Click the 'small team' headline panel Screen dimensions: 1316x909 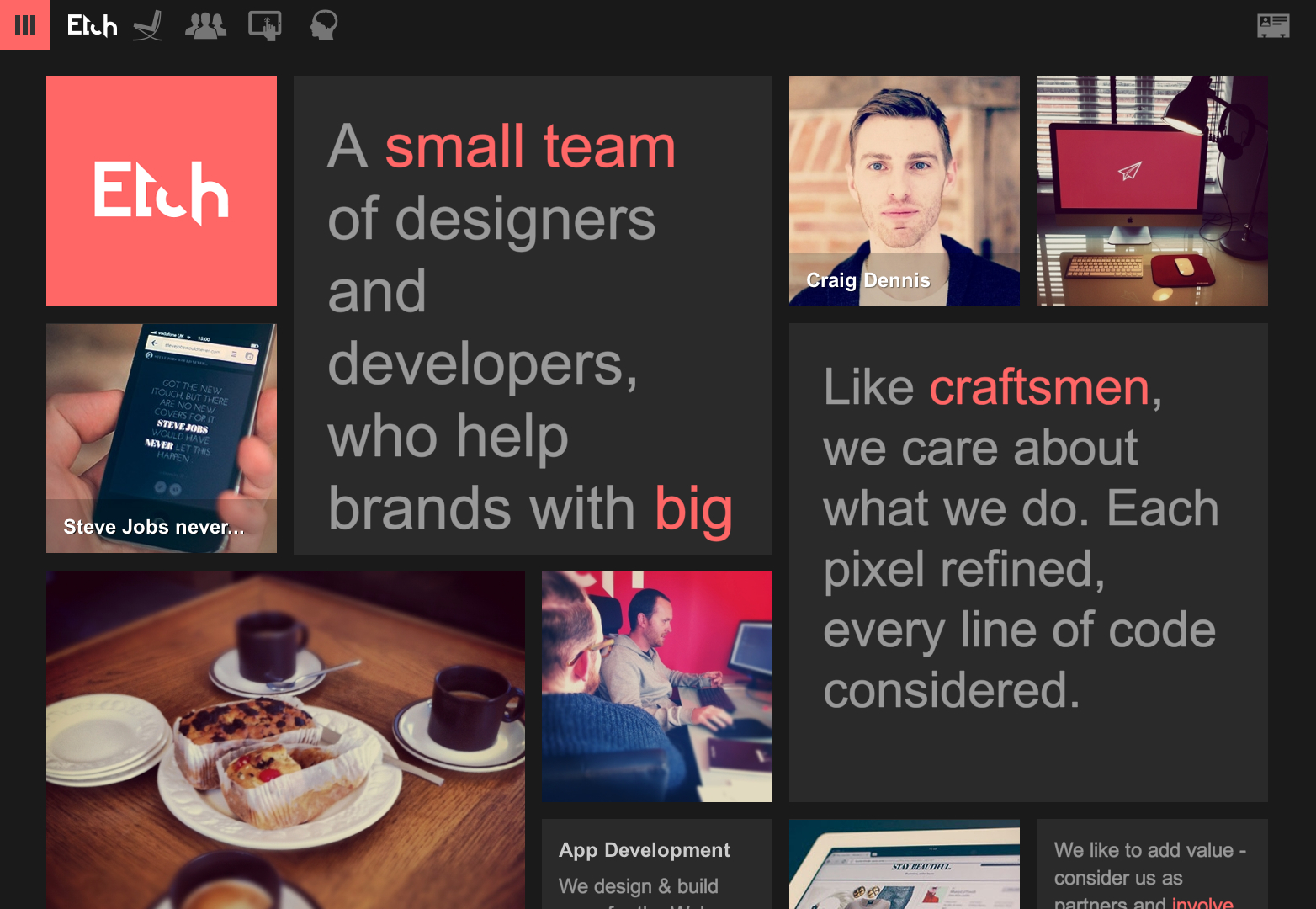pos(533,315)
